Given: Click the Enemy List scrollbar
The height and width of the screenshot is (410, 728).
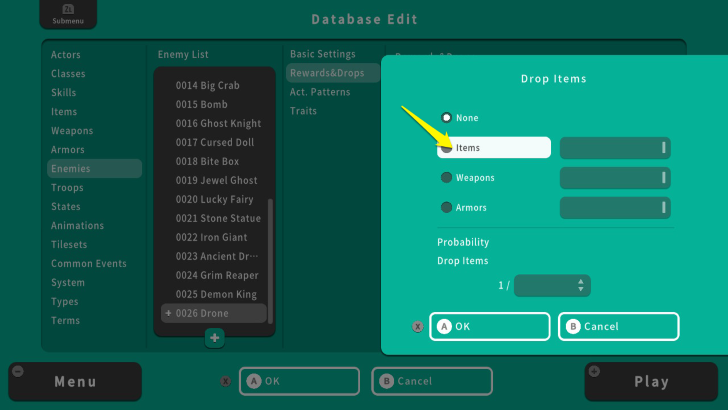Looking at the screenshot, I should [x=270, y=261].
